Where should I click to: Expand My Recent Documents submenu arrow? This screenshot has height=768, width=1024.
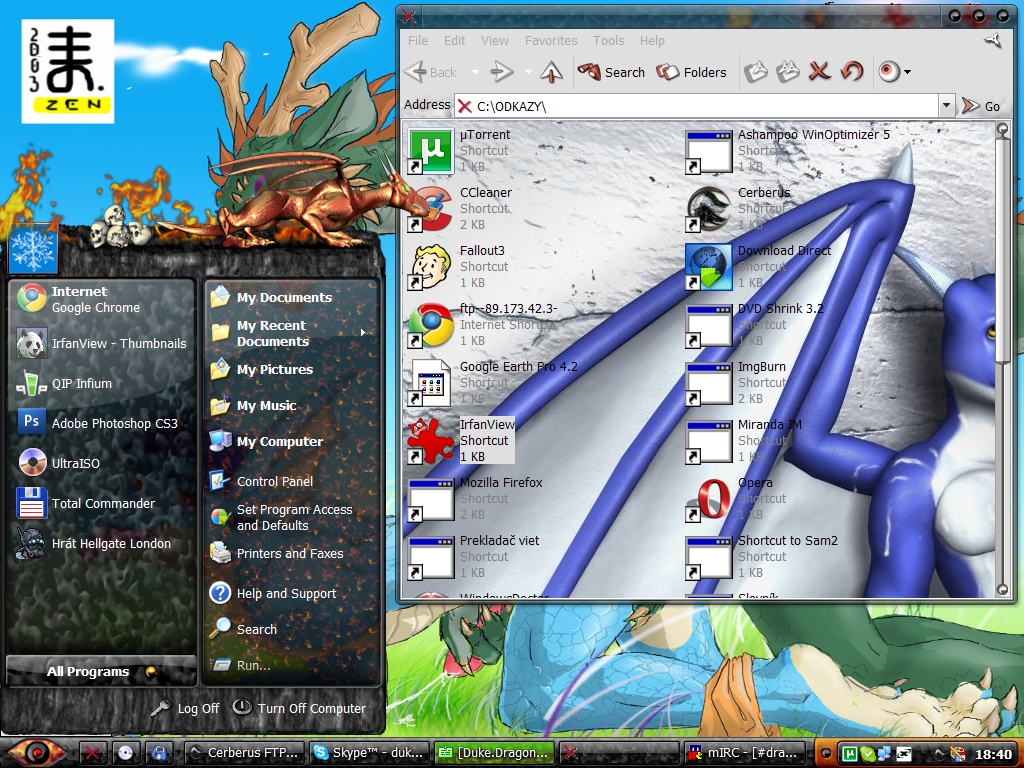point(363,333)
